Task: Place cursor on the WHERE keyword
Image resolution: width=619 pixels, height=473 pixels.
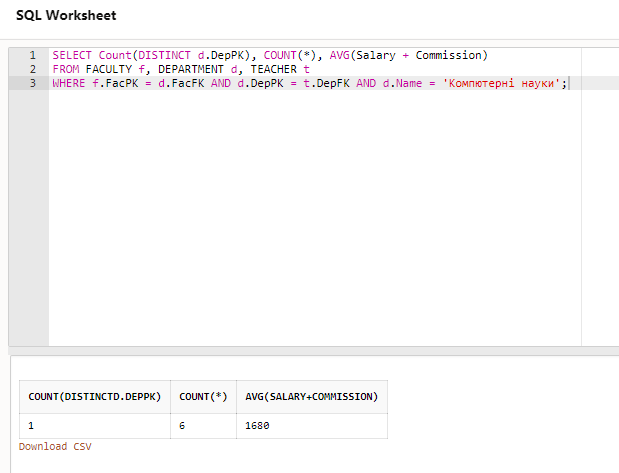Action: click(x=69, y=83)
